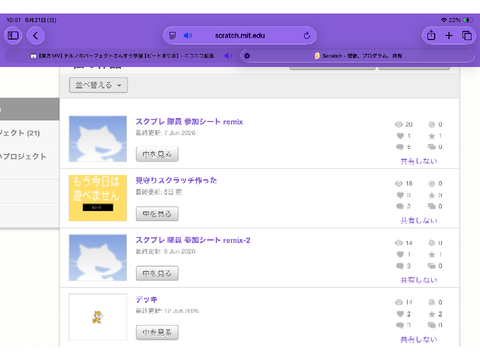Open the 見守りスクラッチ作った thumbnail
Screen dimensions: 480x360
click(98, 198)
